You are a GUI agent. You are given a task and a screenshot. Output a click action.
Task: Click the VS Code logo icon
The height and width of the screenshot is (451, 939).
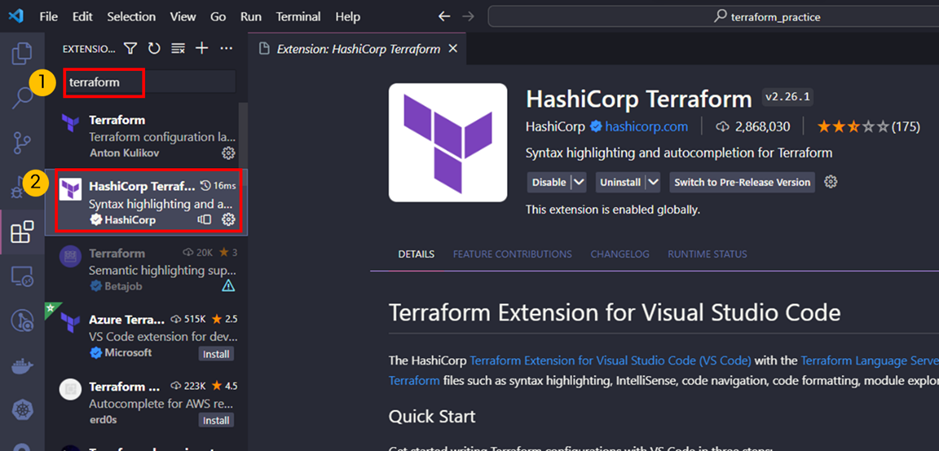[16, 16]
